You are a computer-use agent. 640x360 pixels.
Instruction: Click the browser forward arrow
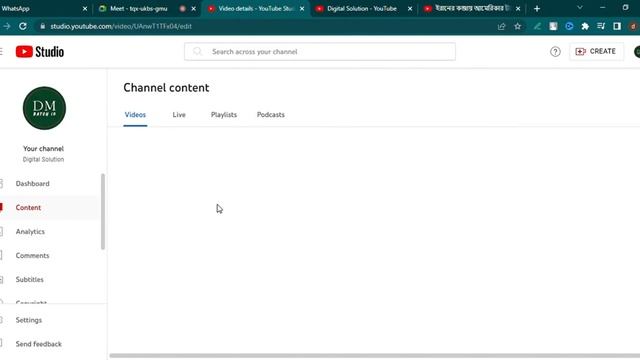(7, 26)
